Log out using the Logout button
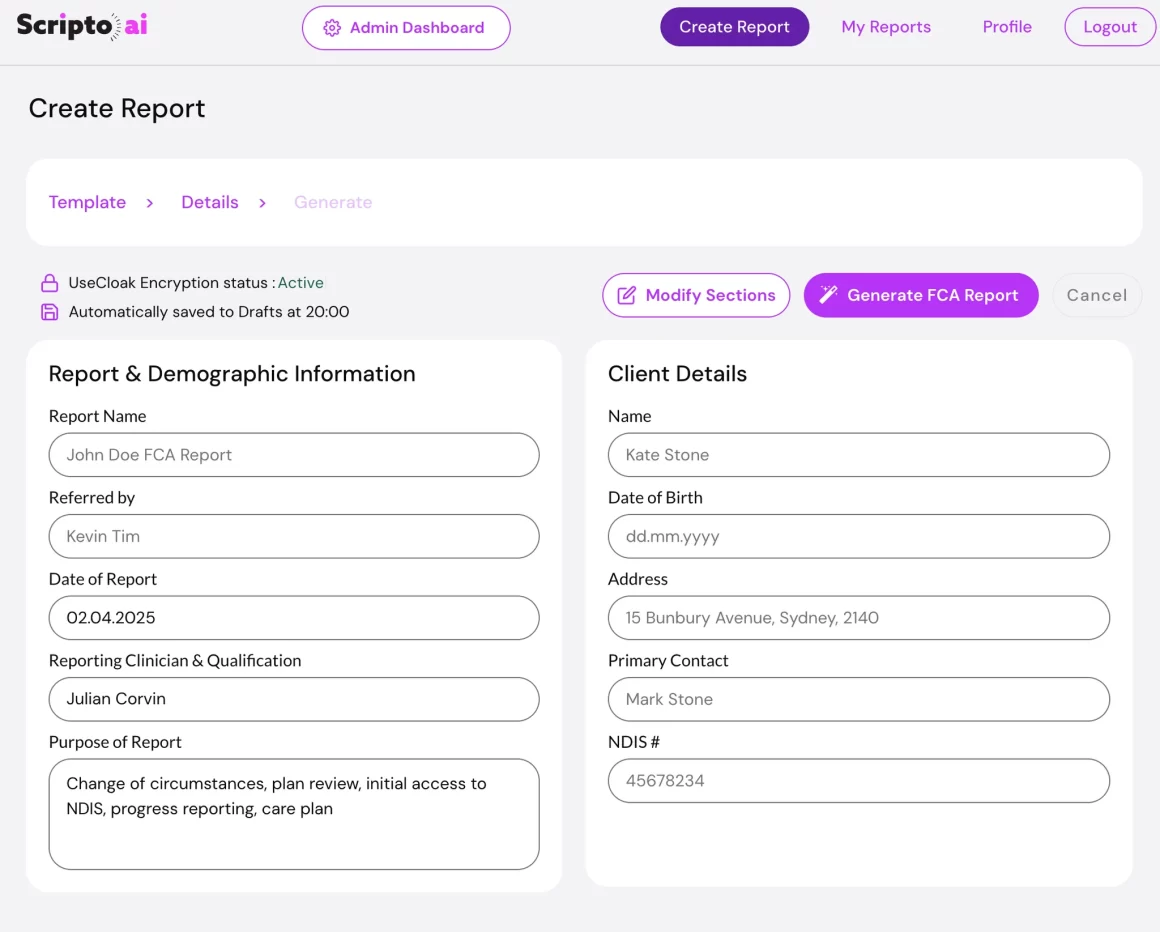1160x932 pixels. (1110, 27)
